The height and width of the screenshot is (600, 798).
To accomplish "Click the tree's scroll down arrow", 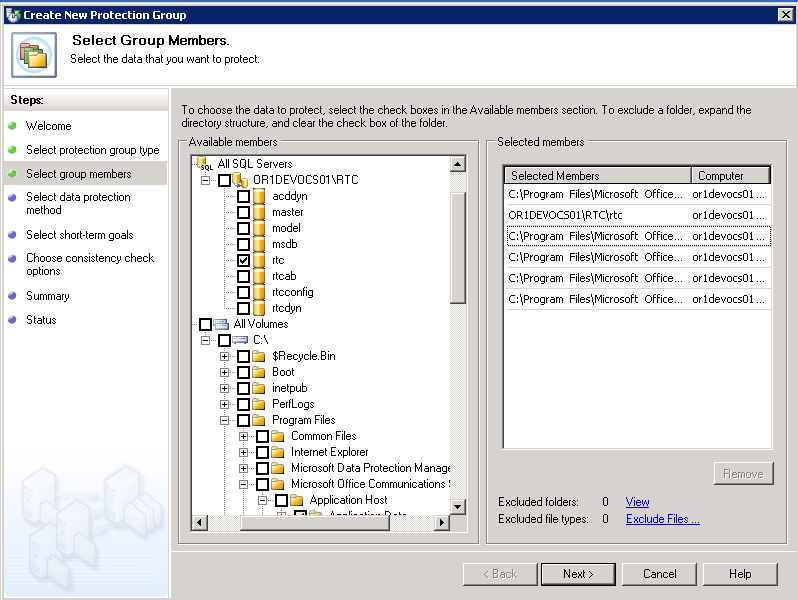I will pos(458,506).
